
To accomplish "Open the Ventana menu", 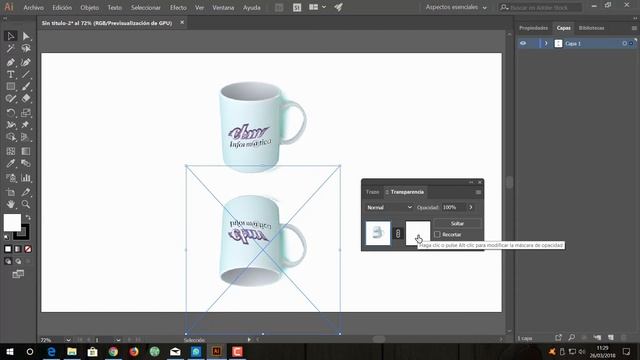I will [x=223, y=8].
